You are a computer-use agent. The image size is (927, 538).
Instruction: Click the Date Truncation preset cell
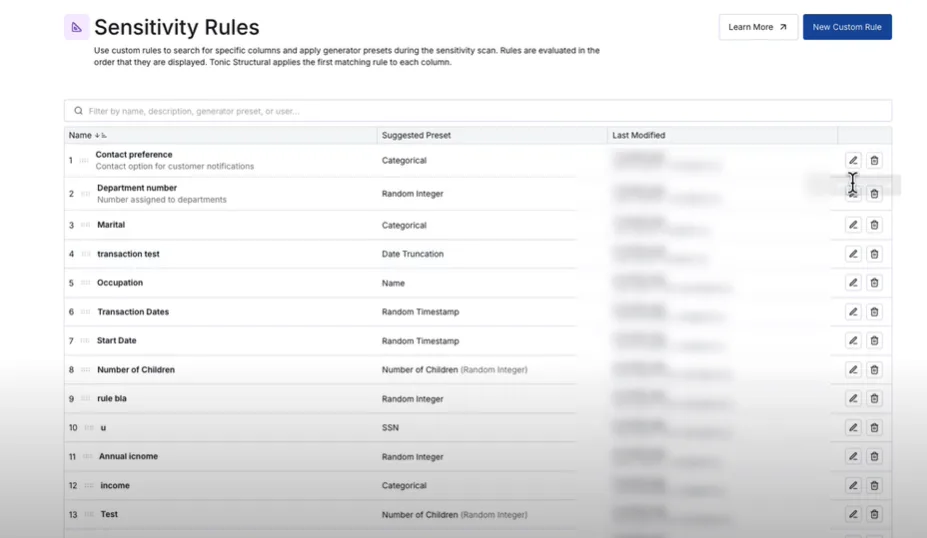pyautogui.click(x=413, y=254)
